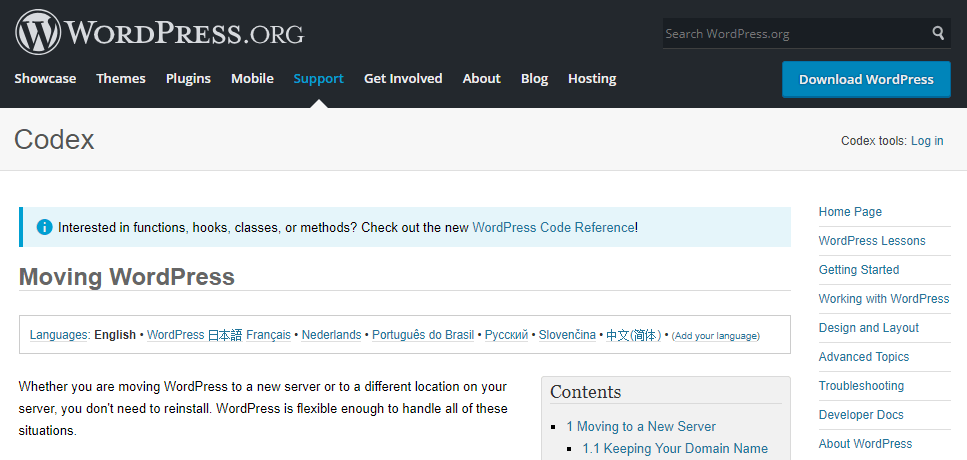Go to Troubleshooting in sidebar
The image size is (967, 460).
tap(861, 386)
